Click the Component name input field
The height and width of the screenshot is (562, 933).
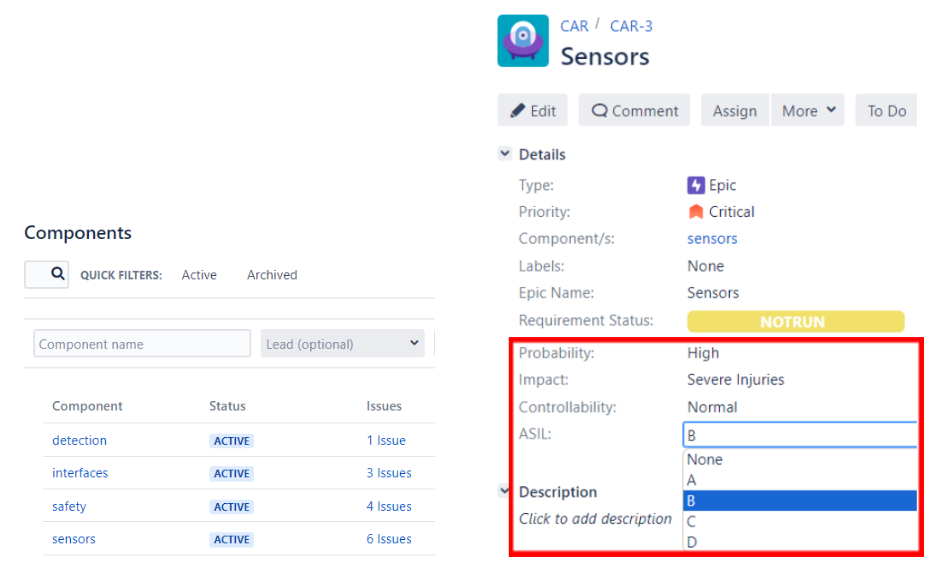(x=142, y=344)
